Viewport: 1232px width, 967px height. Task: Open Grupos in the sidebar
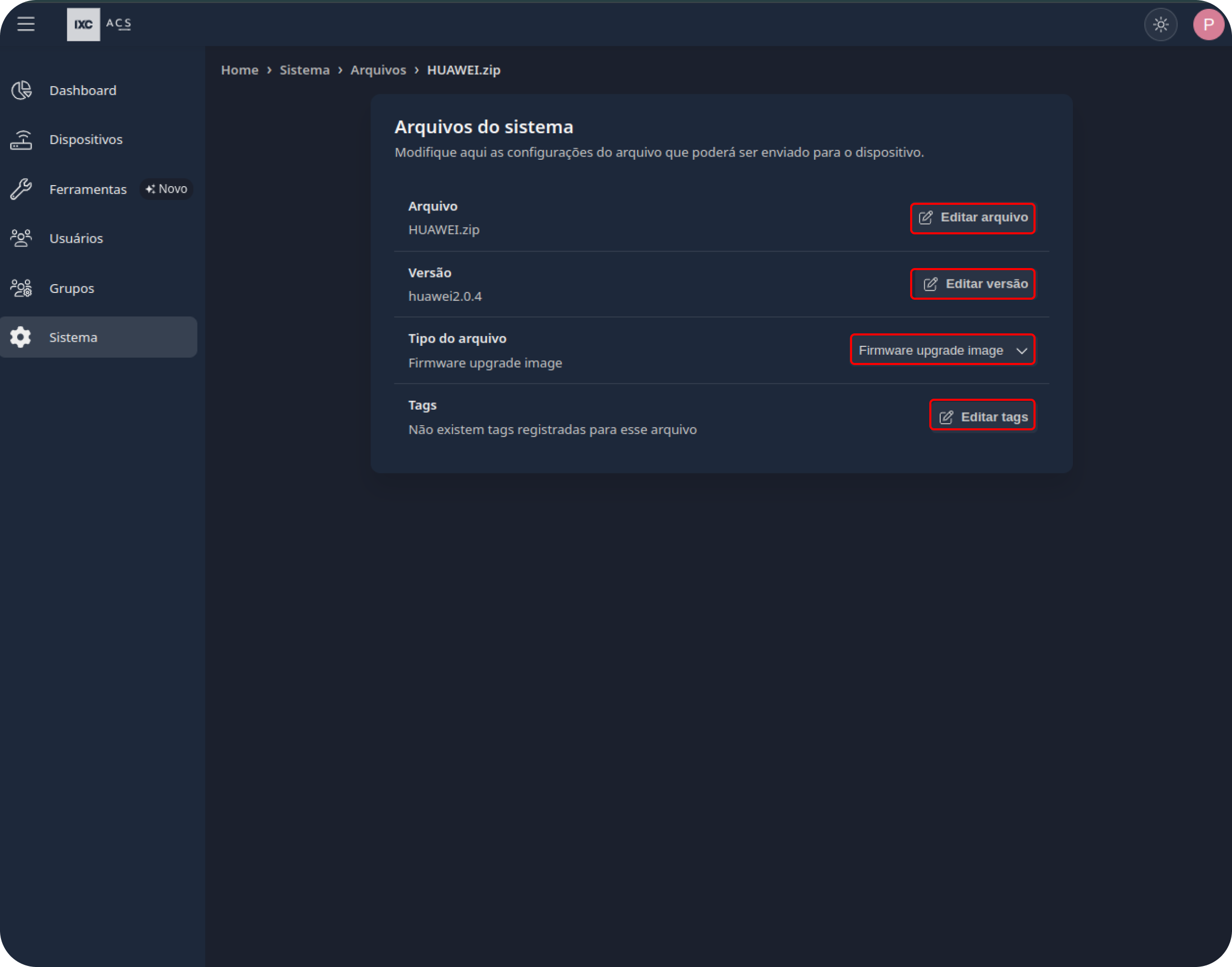[98, 288]
